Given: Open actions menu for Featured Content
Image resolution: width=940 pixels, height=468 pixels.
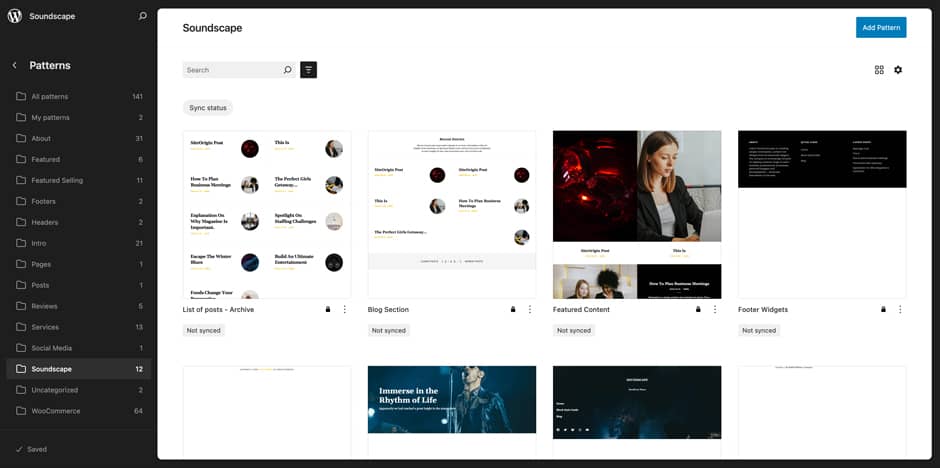Looking at the screenshot, I should point(715,310).
